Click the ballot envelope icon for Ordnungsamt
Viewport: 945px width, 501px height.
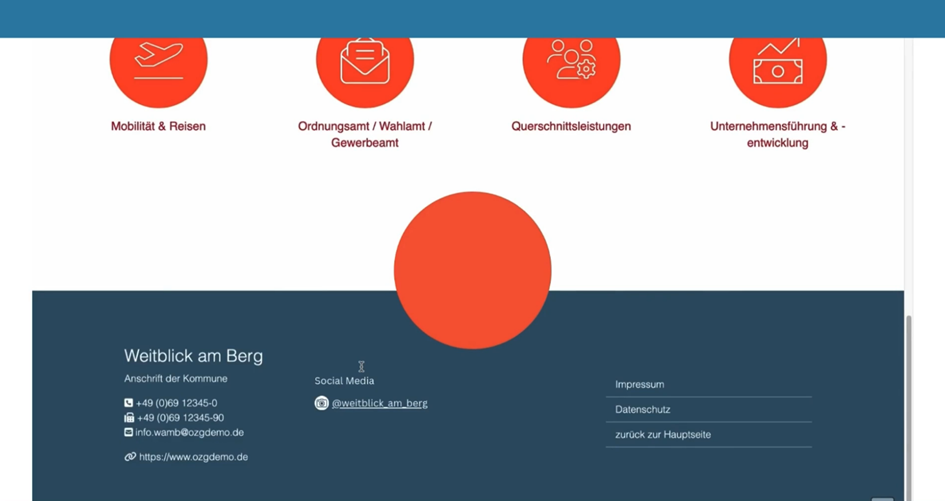[365, 62]
